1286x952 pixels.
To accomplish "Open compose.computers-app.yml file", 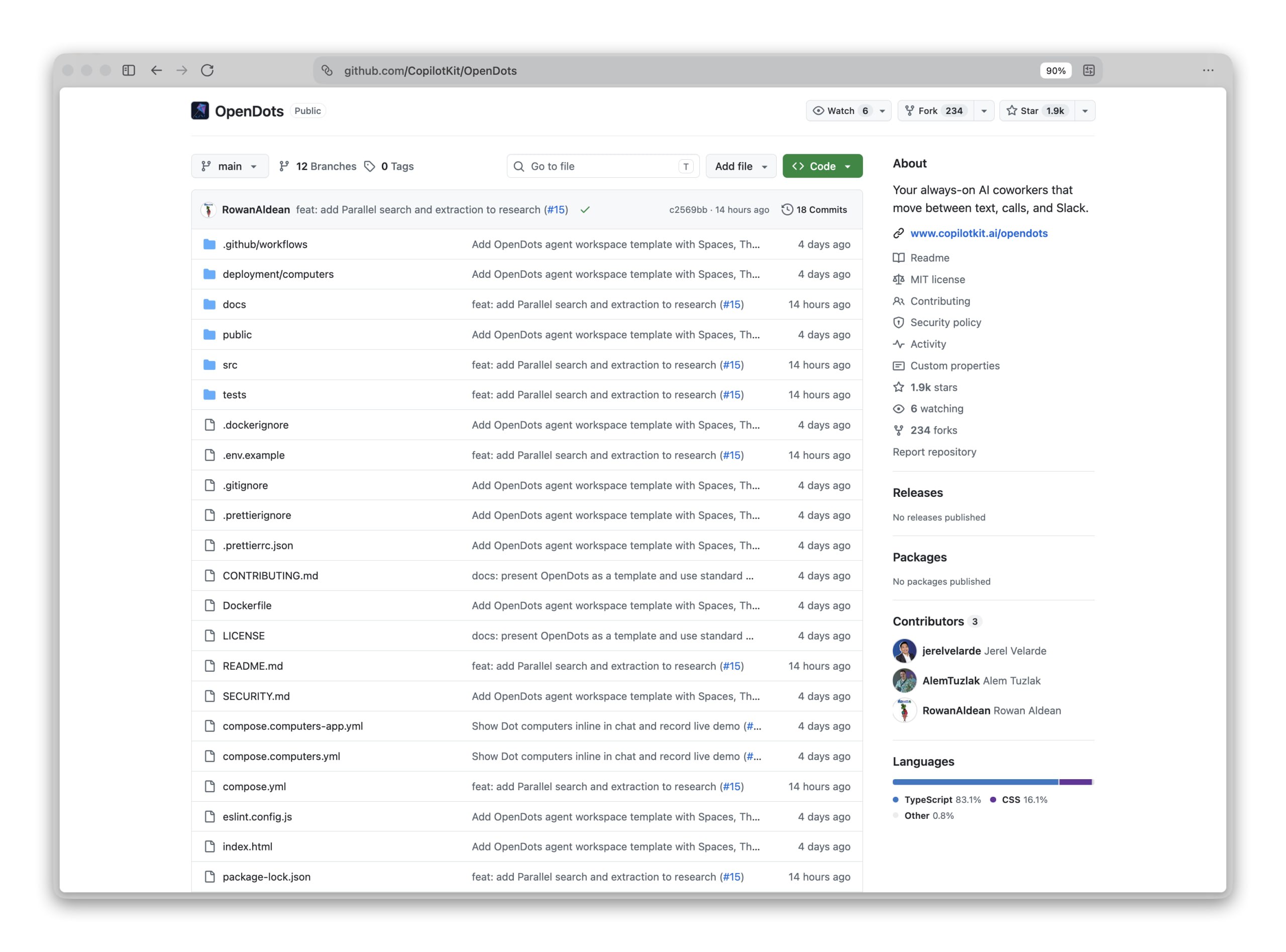I will [x=293, y=726].
